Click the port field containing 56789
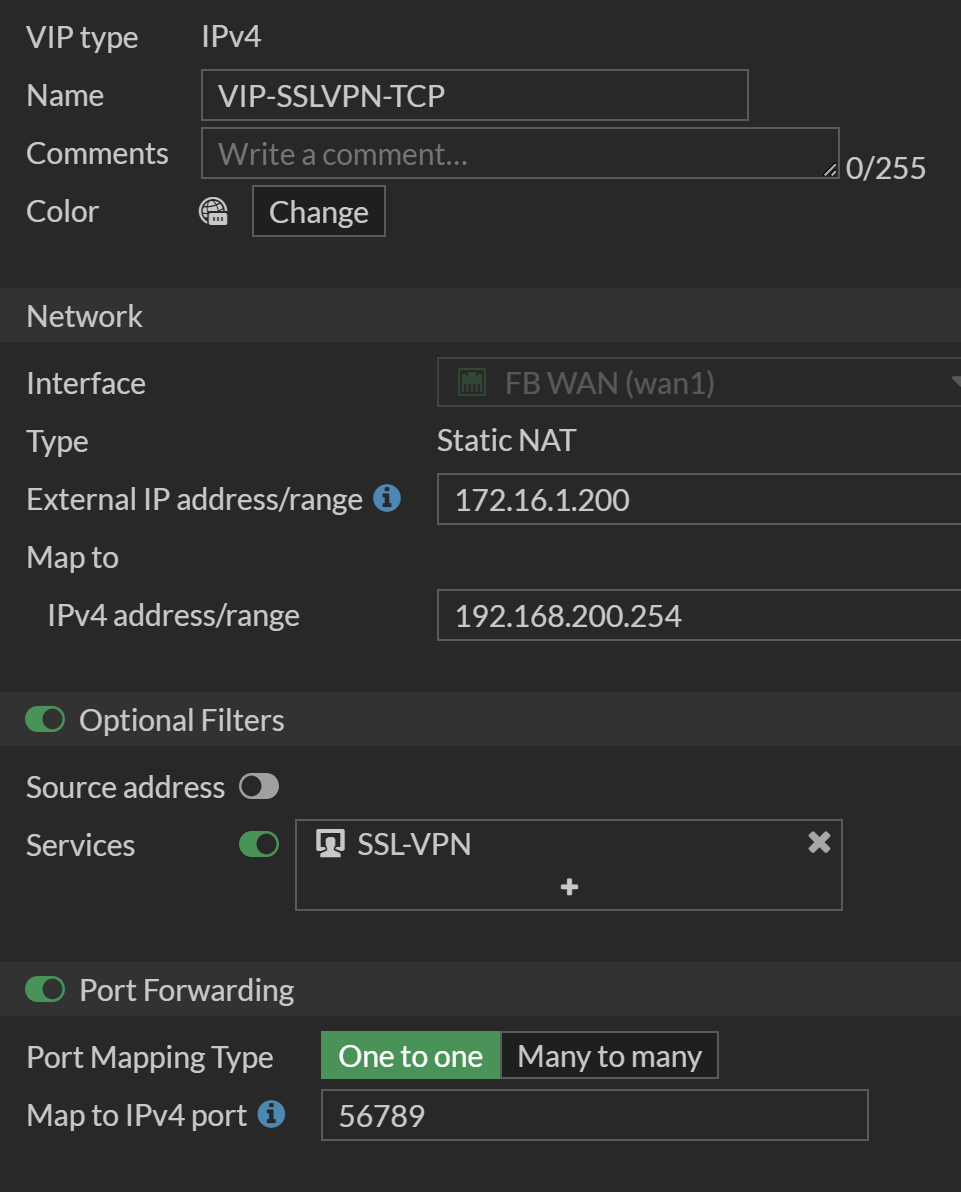This screenshot has height=1192, width=961. 594,1115
